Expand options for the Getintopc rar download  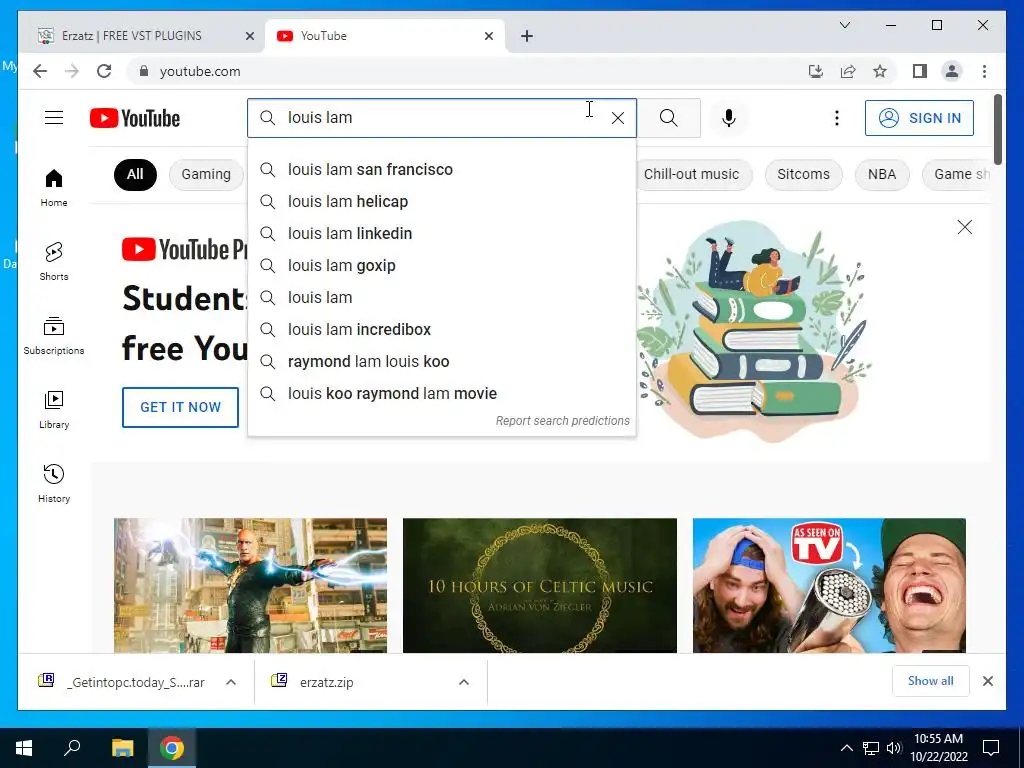[231, 682]
